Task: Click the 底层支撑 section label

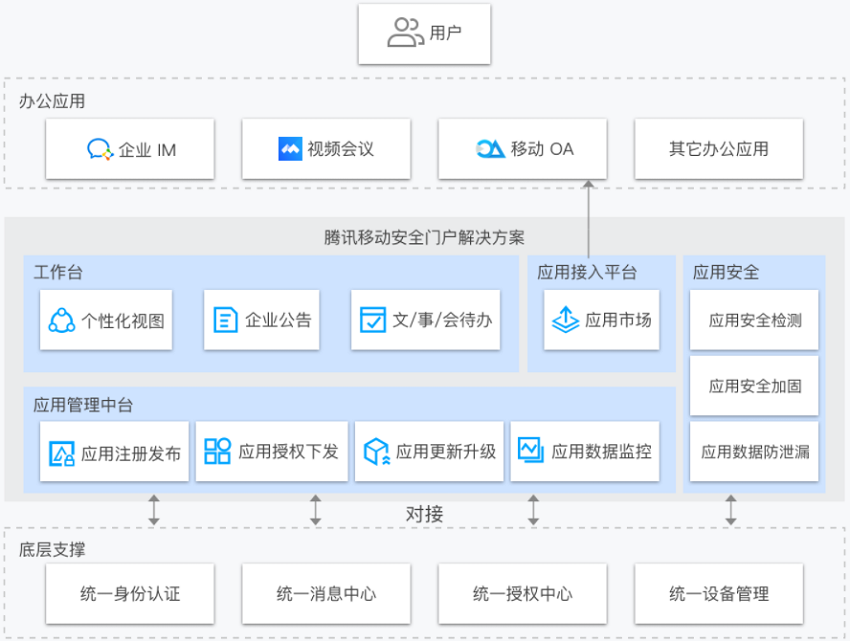Action: (52, 549)
